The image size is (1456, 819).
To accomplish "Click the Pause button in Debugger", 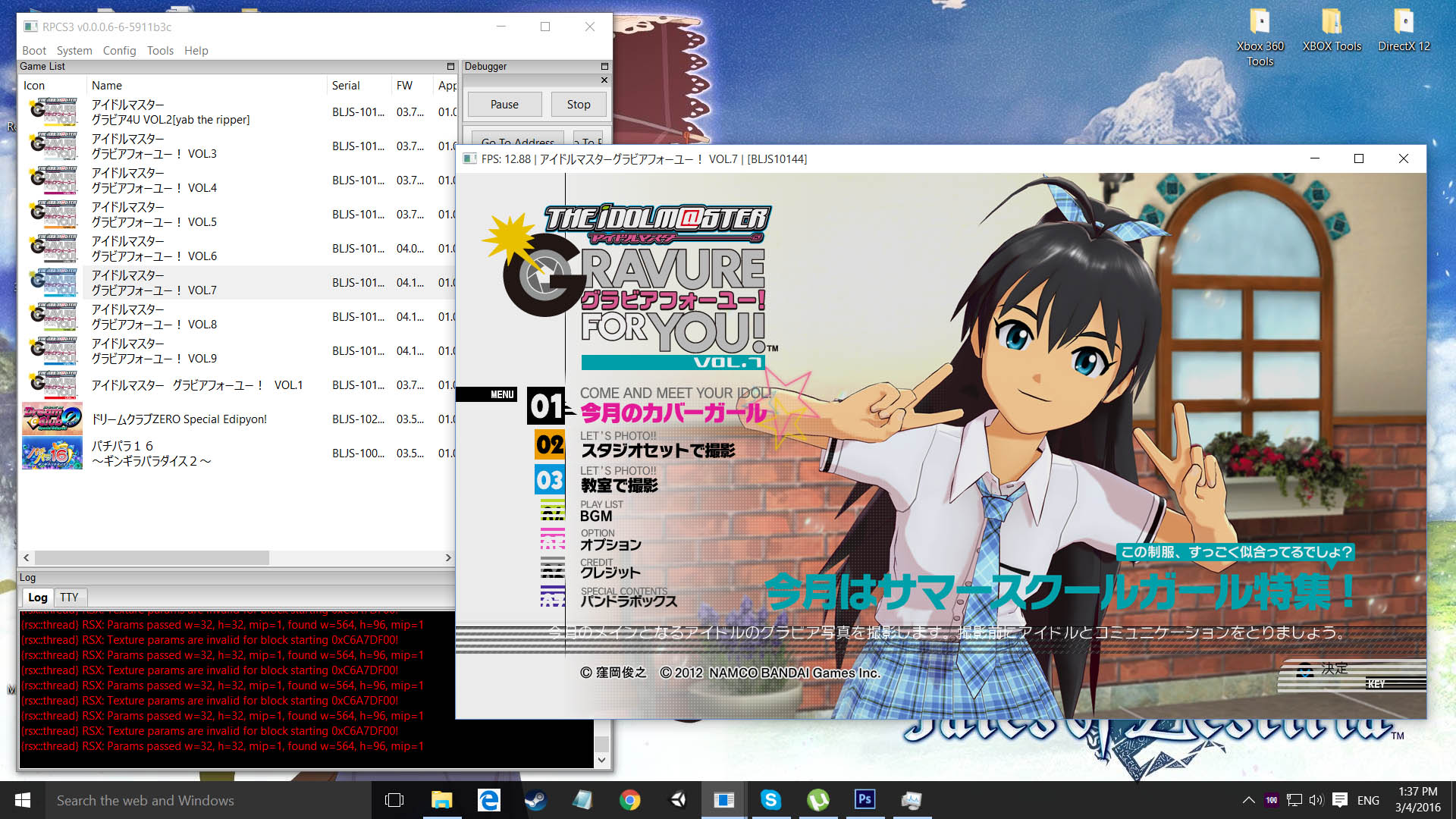I will point(504,105).
